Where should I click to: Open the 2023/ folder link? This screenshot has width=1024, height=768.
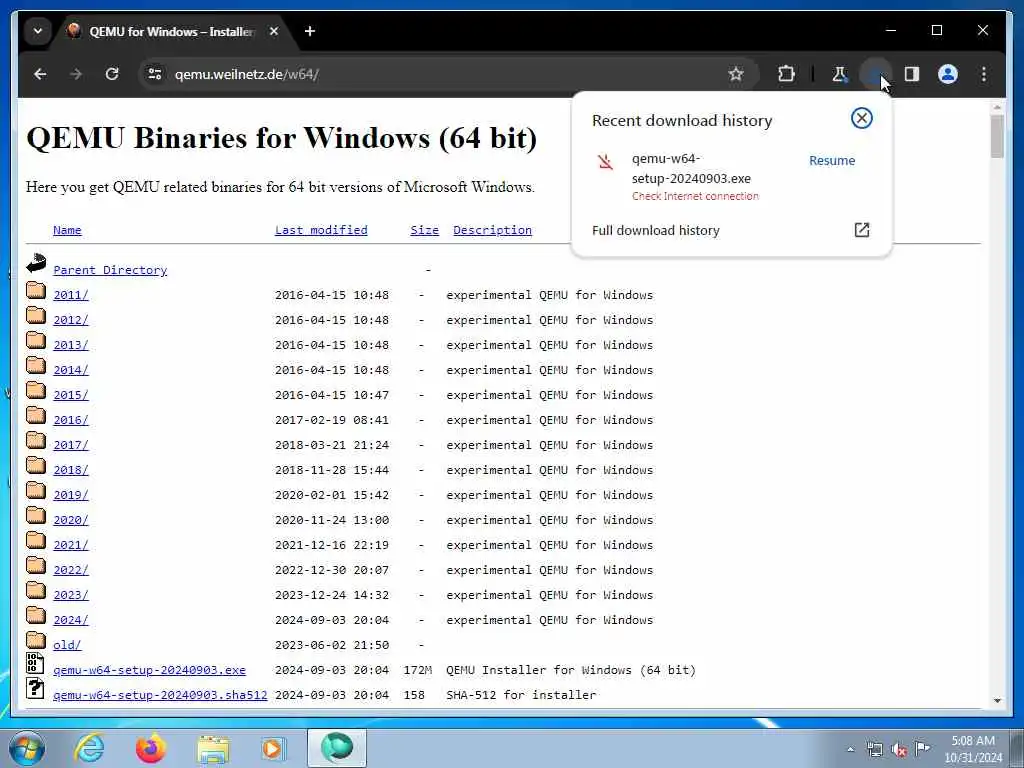[x=71, y=595]
